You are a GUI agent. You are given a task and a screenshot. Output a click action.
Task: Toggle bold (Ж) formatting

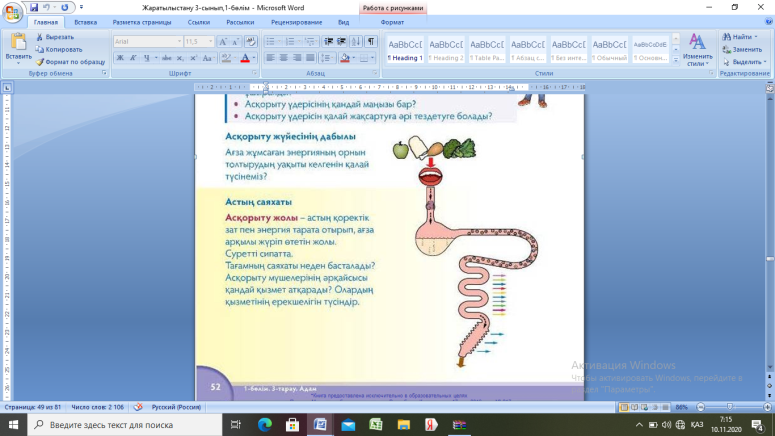120,58
